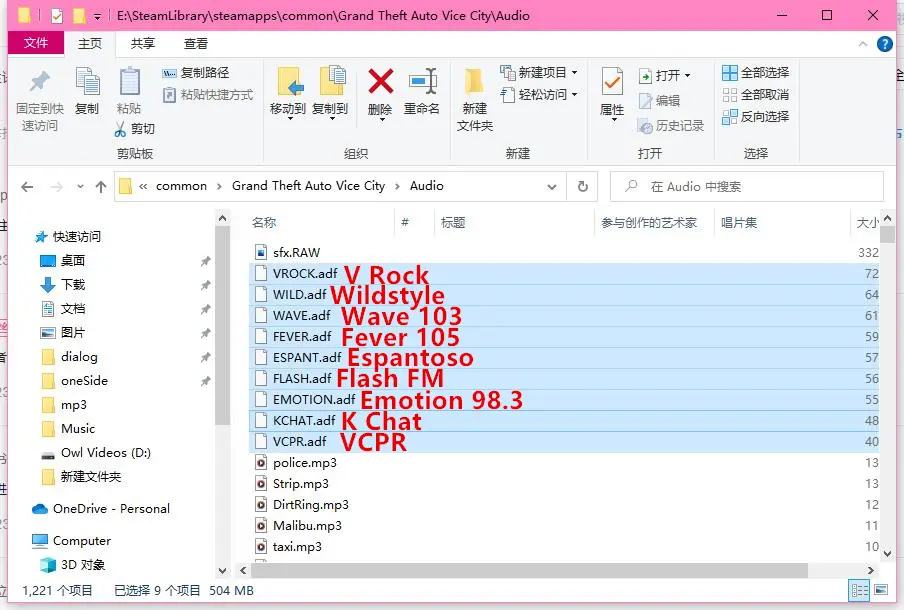Sort by the Contributing artists column header
This screenshot has width=904, height=610.
(x=649, y=223)
